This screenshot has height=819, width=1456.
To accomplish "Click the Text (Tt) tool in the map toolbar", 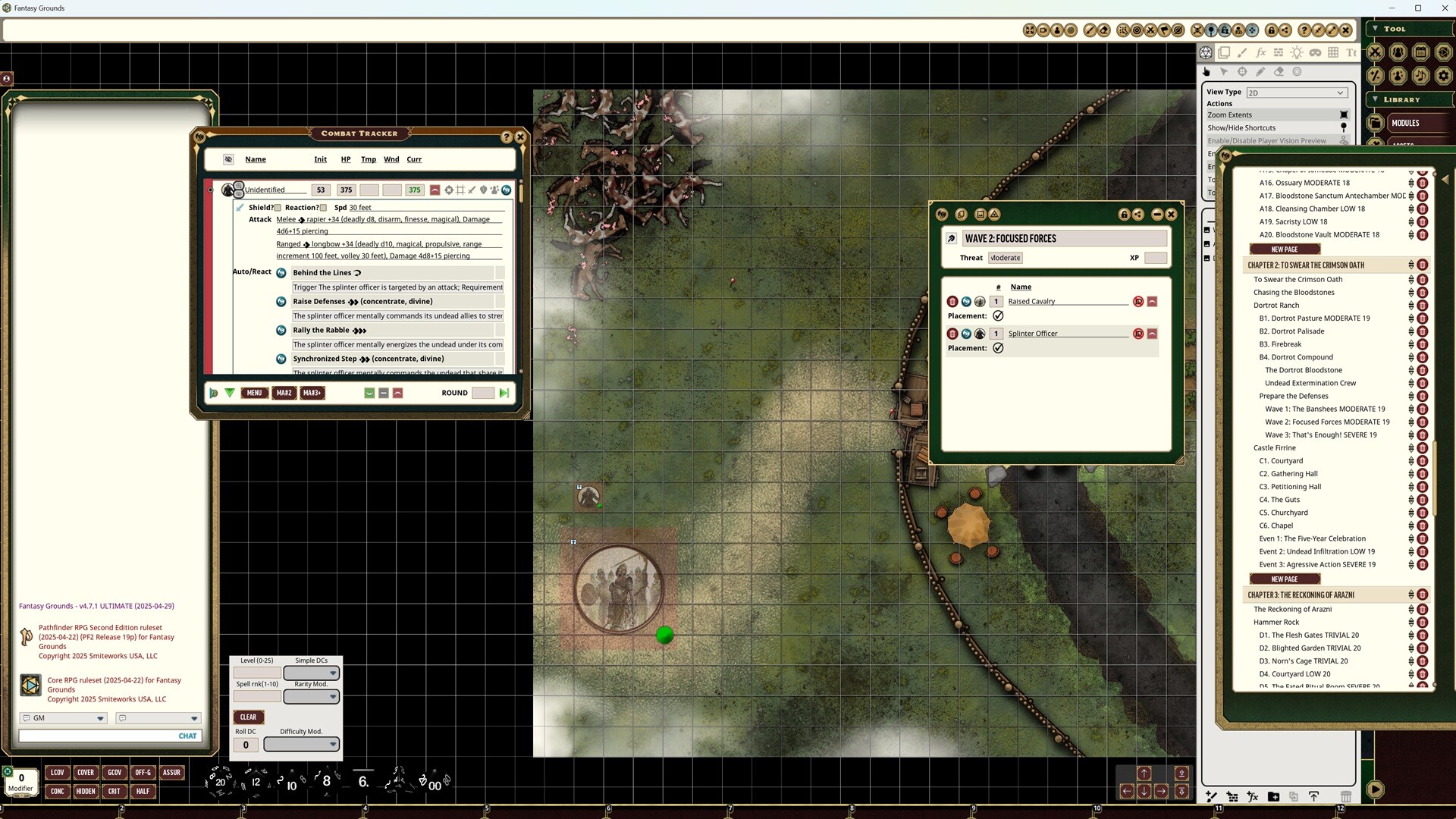I will (1352, 52).
